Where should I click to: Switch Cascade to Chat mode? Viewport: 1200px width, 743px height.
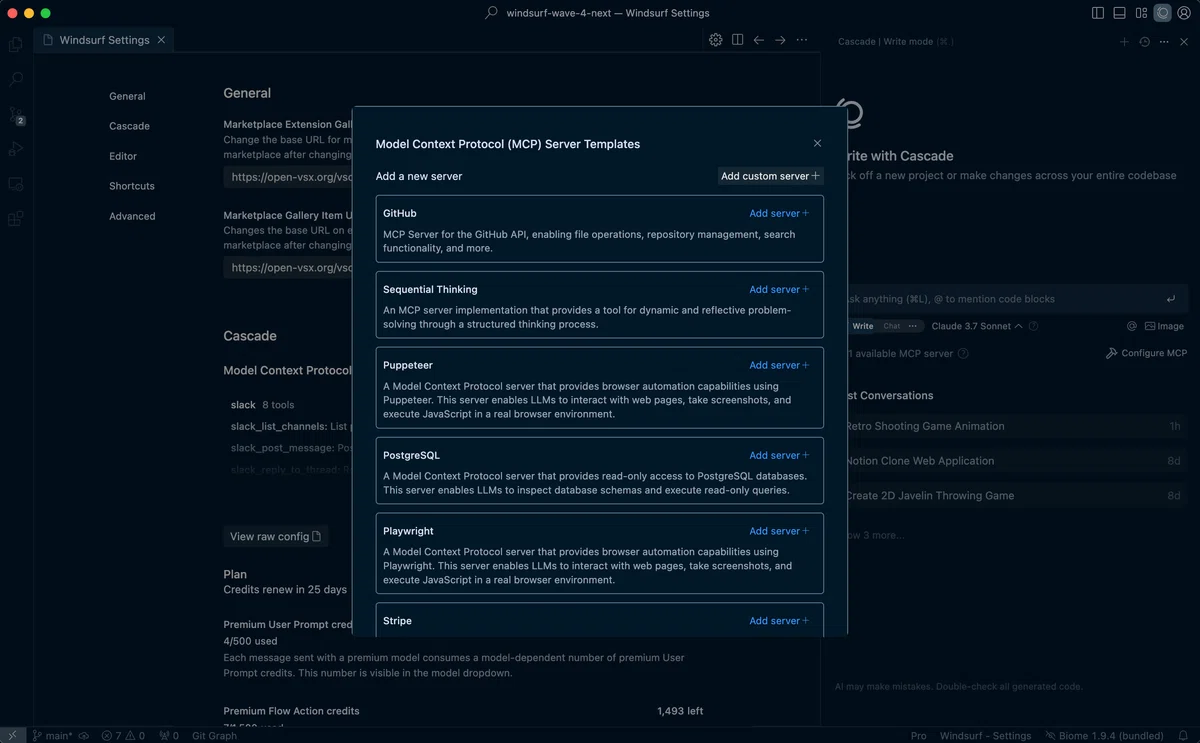[x=891, y=326]
